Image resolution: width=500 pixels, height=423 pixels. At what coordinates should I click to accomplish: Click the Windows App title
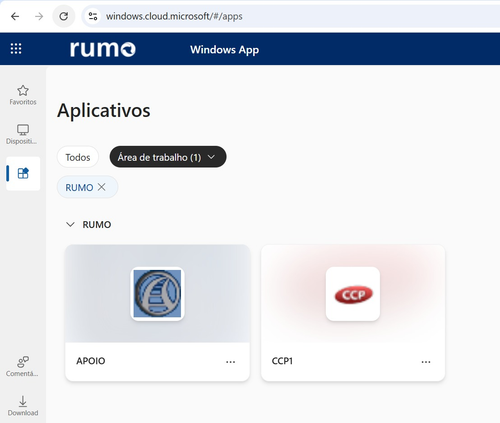coord(224,50)
